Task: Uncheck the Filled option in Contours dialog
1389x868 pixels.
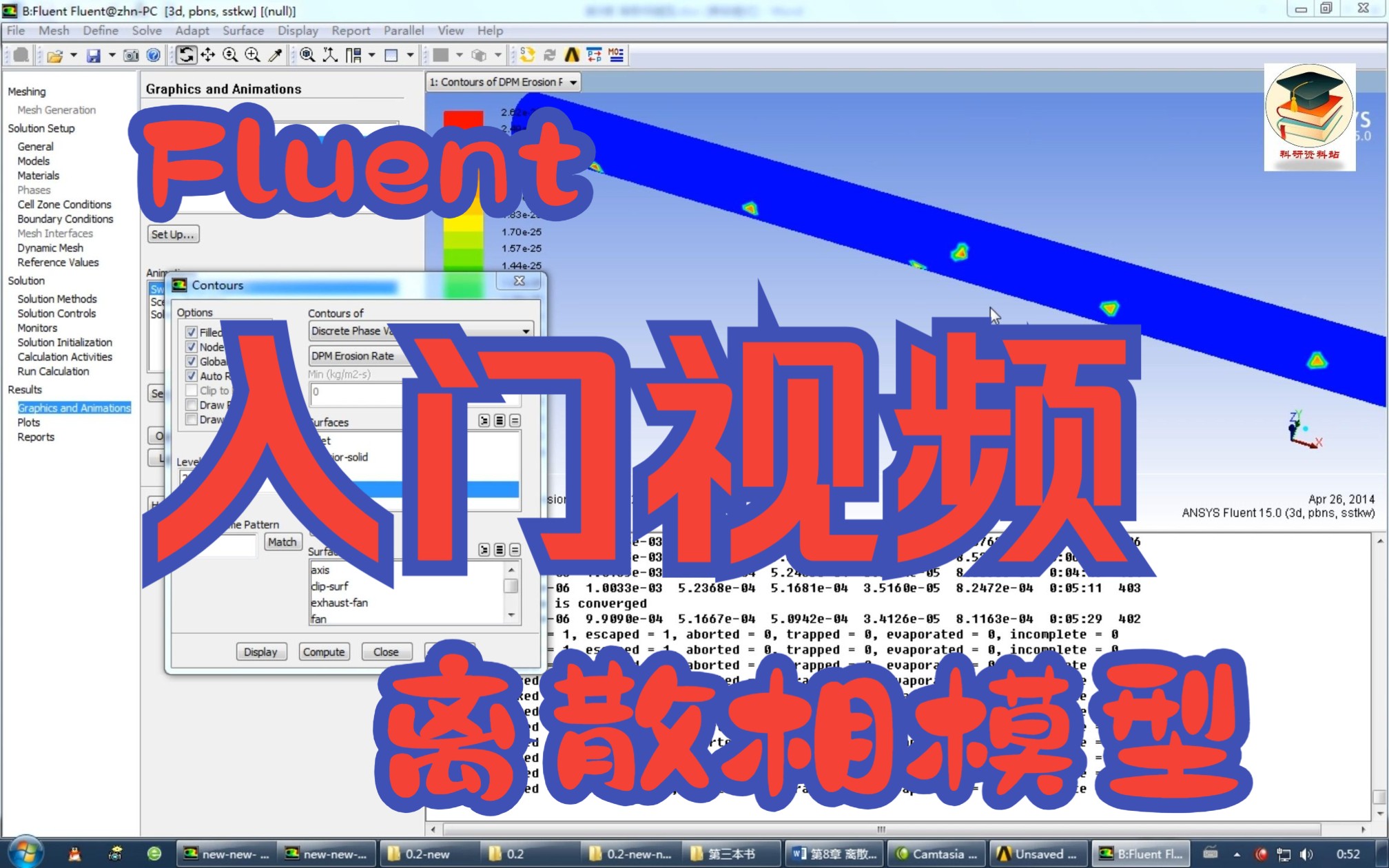Action: tap(192, 332)
